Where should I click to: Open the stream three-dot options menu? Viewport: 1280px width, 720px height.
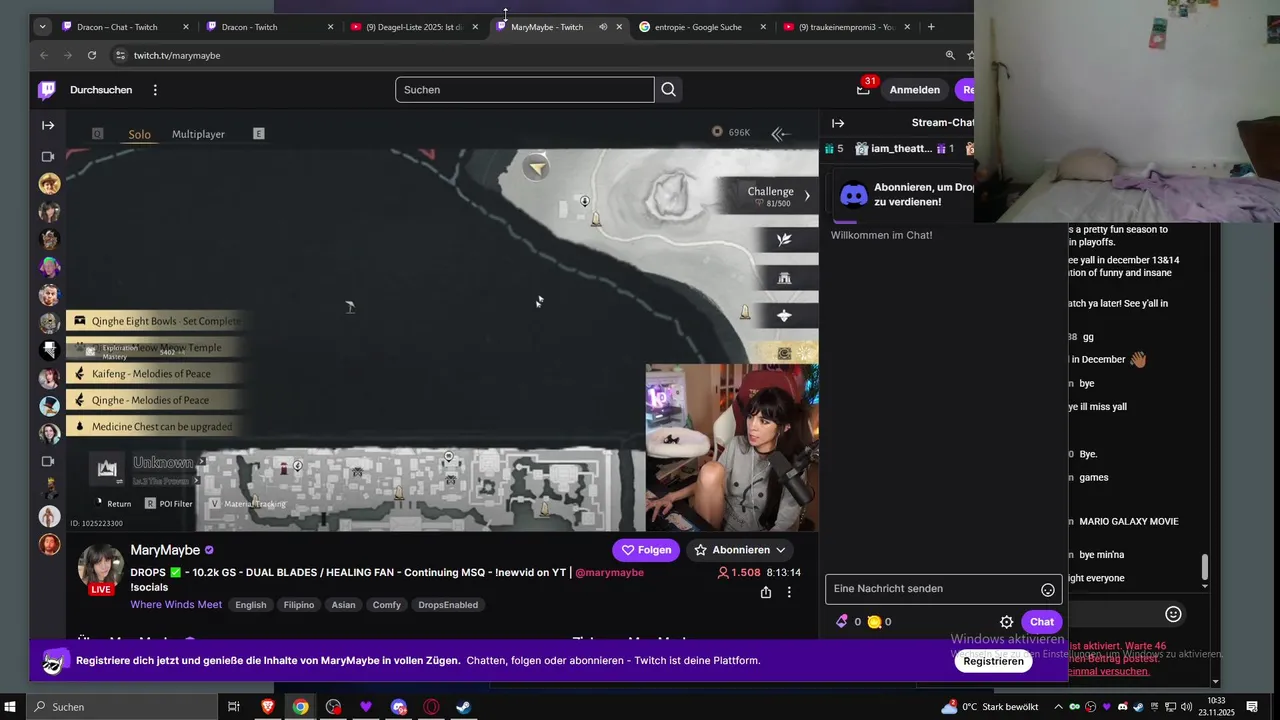tap(789, 592)
